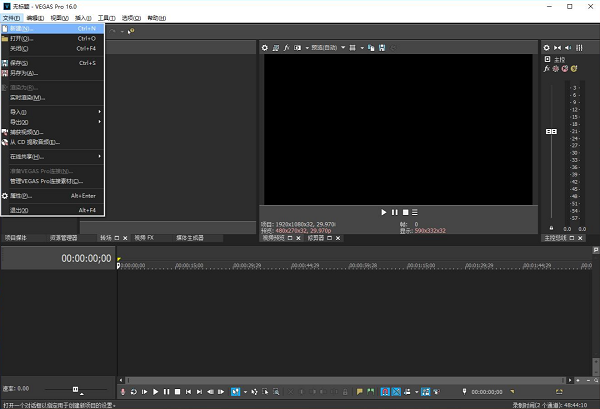Click the preview Play button
This screenshot has width=600, height=409.
[383, 212]
